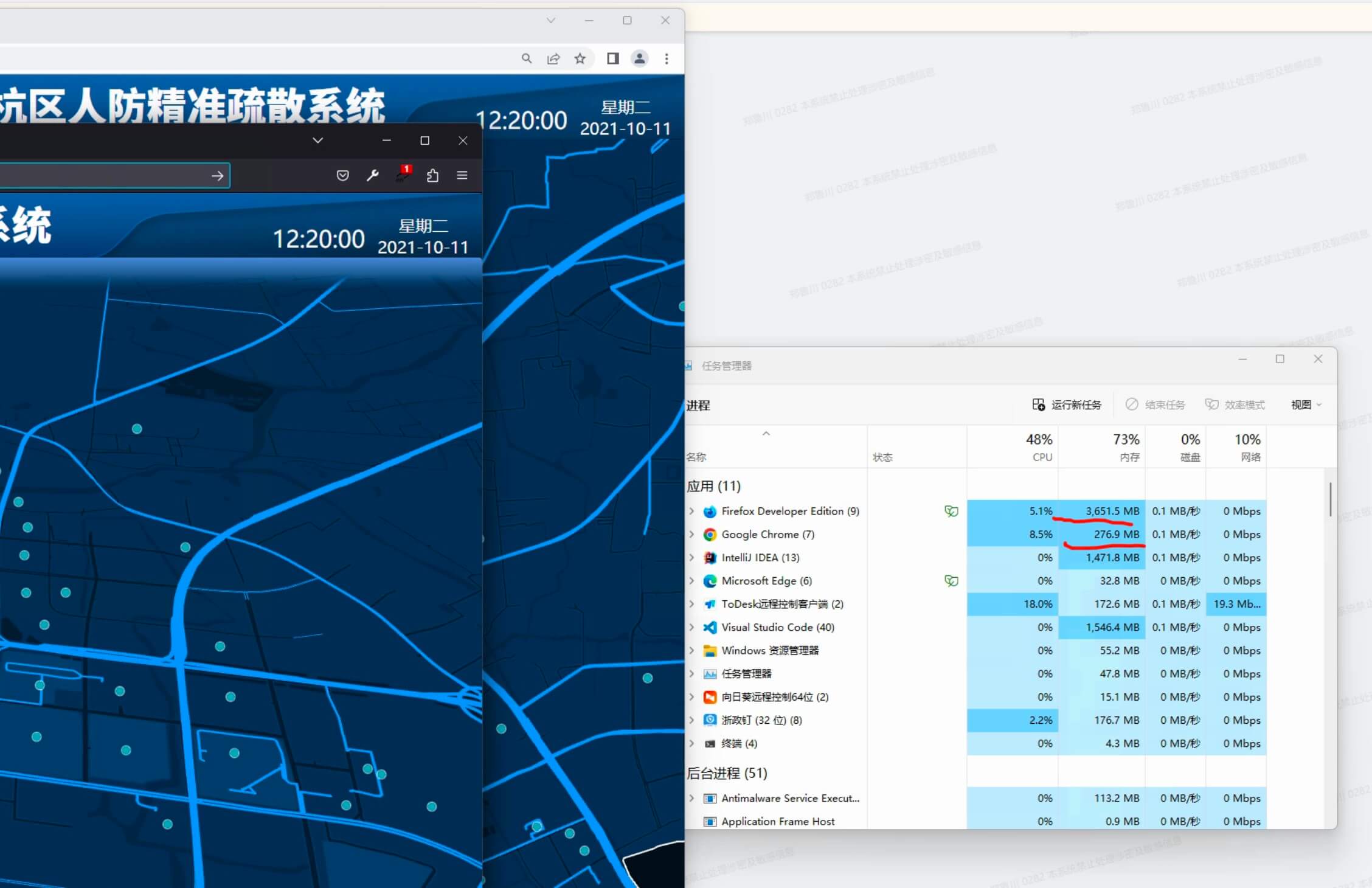
Task: Expand the Google Chrome process group
Action: [691, 534]
